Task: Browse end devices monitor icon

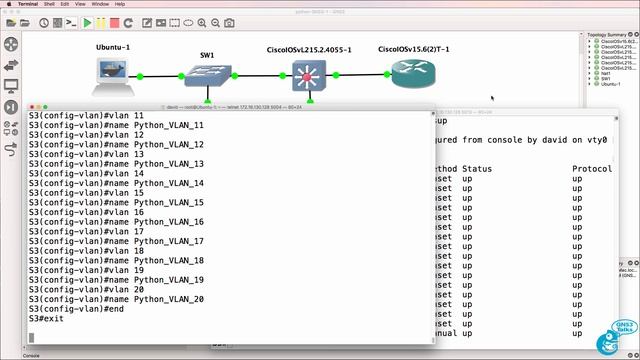Action: (x=11, y=86)
